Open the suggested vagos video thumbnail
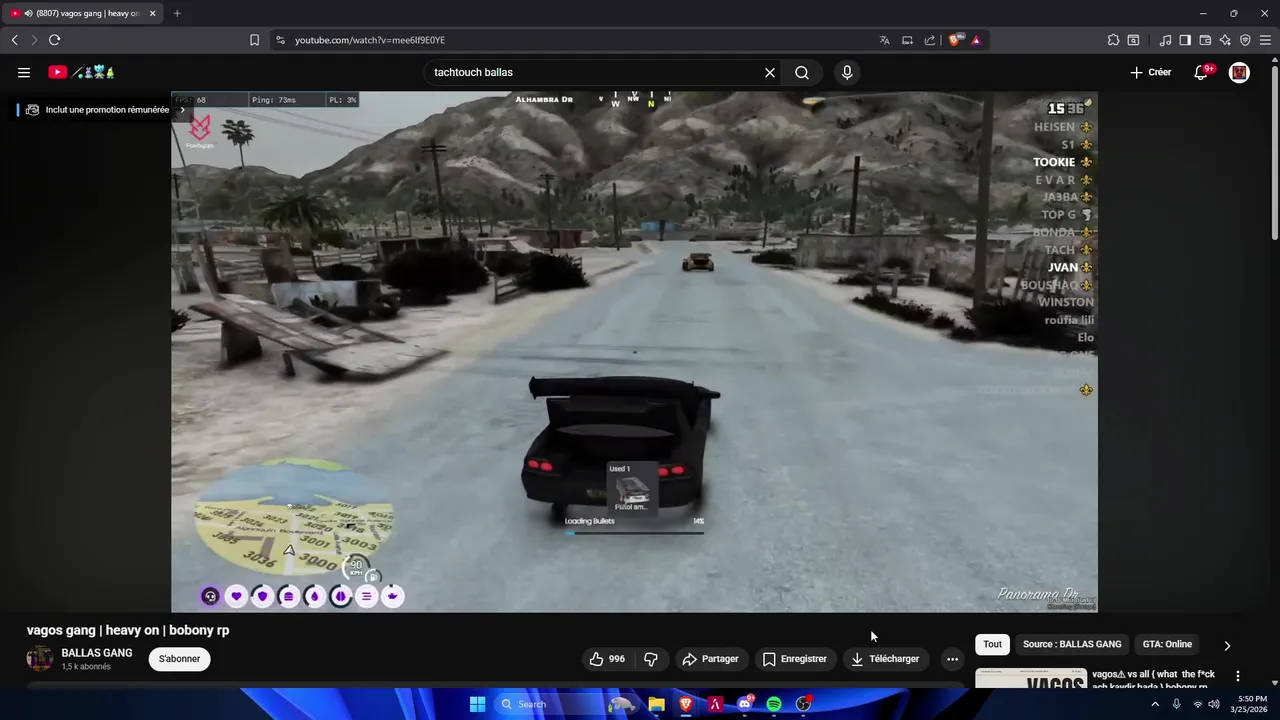This screenshot has width=1280, height=720. [x=1031, y=679]
